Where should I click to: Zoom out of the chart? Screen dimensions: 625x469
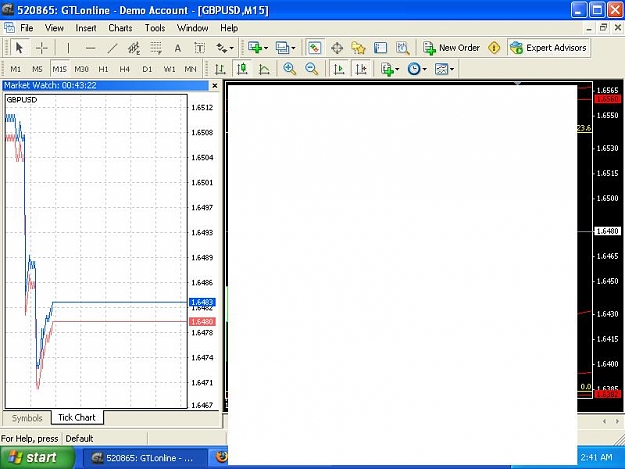[311, 69]
